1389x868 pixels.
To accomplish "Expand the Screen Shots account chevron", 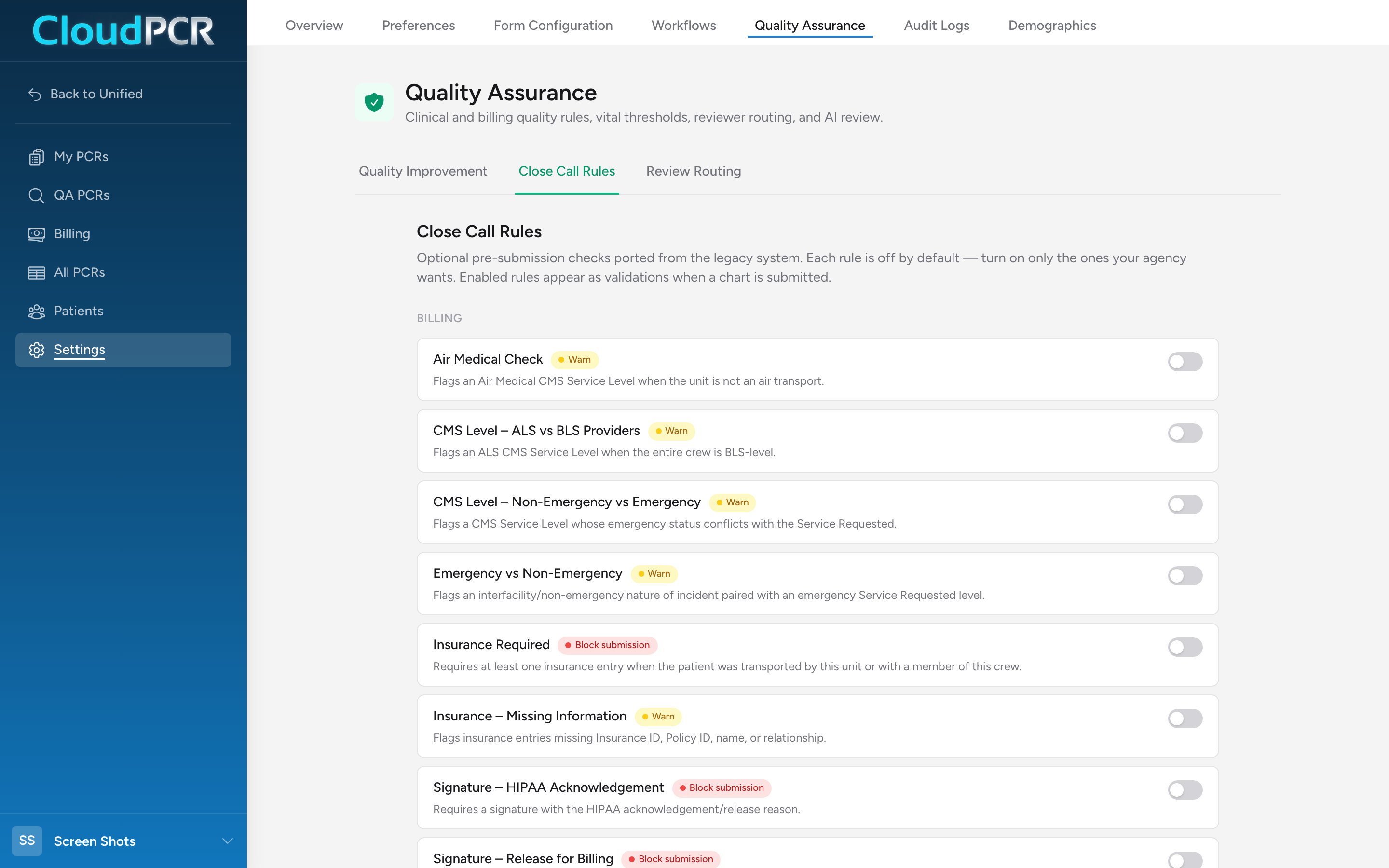I will coord(227,841).
